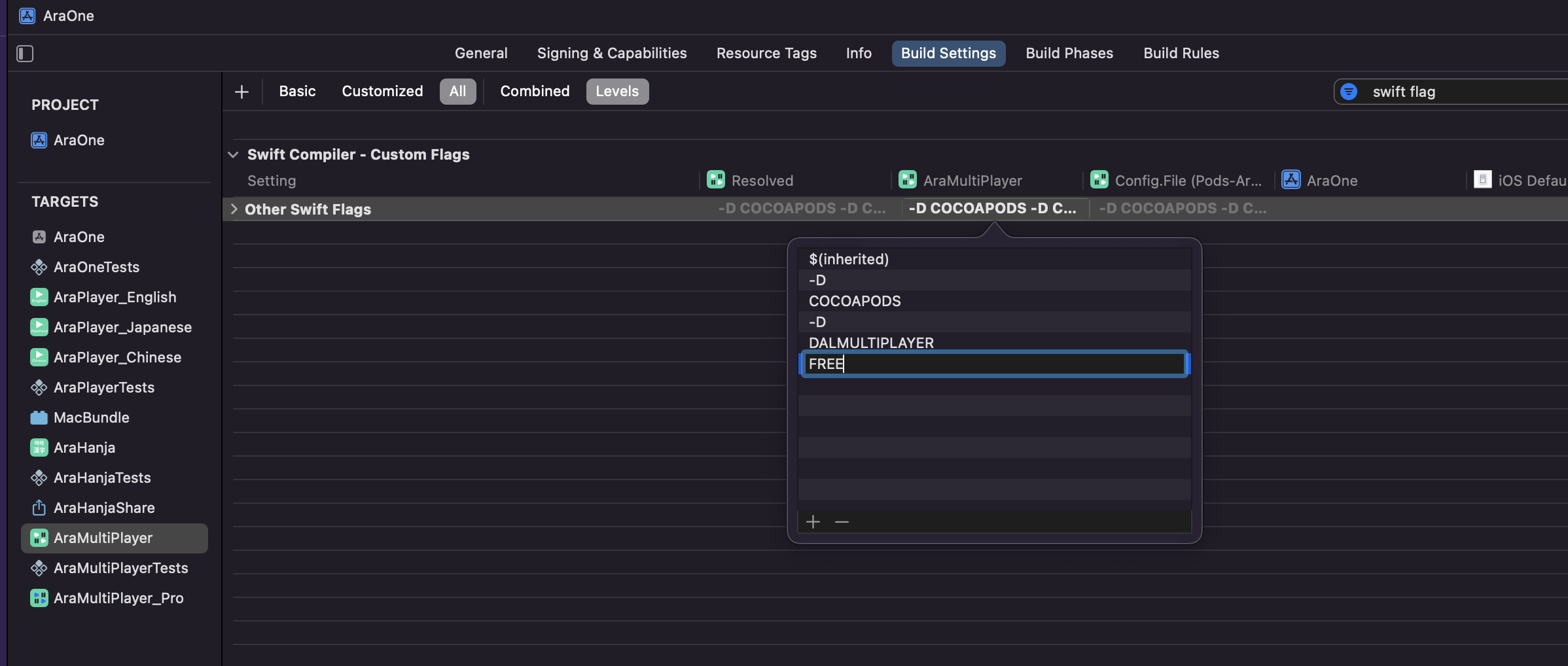The width and height of the screenshot is (1568, 666).
Task: Add a new build setting with plus
Action: pos(241,92)
